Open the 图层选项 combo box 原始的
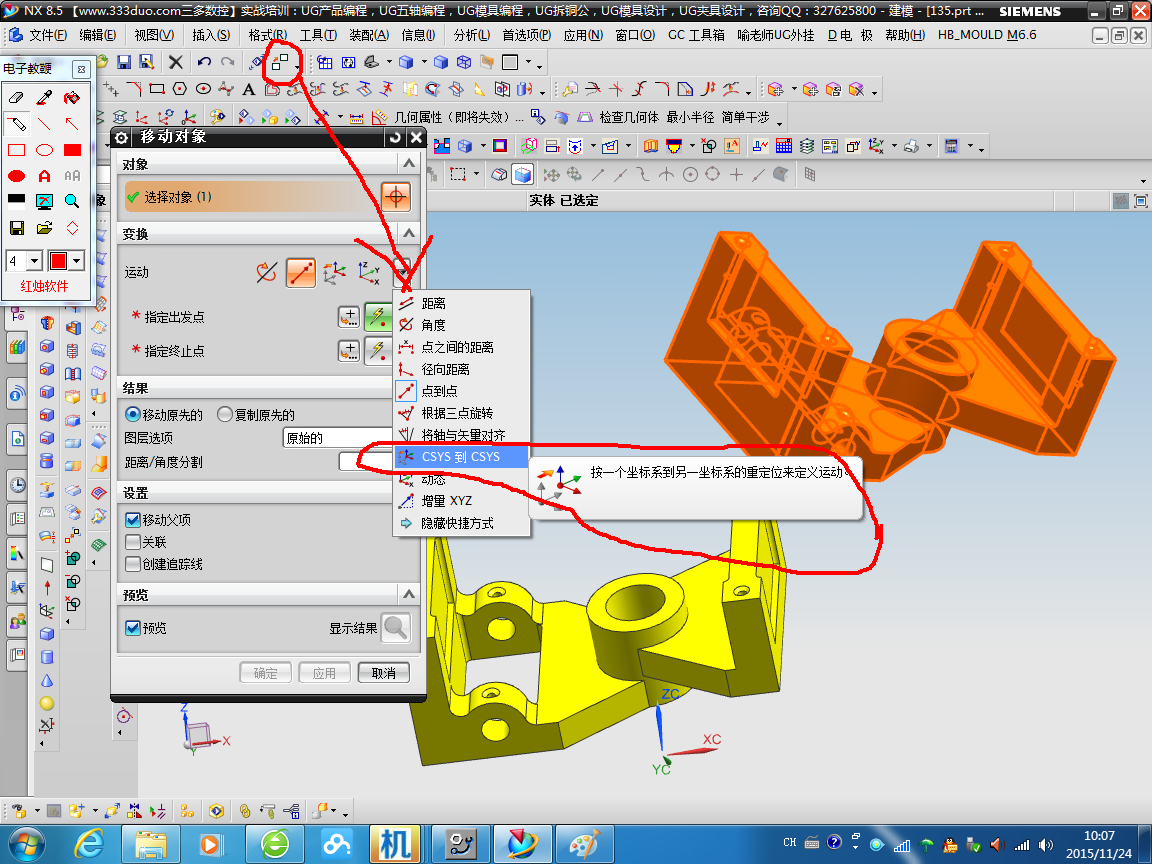 pyautogui.click(x=338, y=439)
